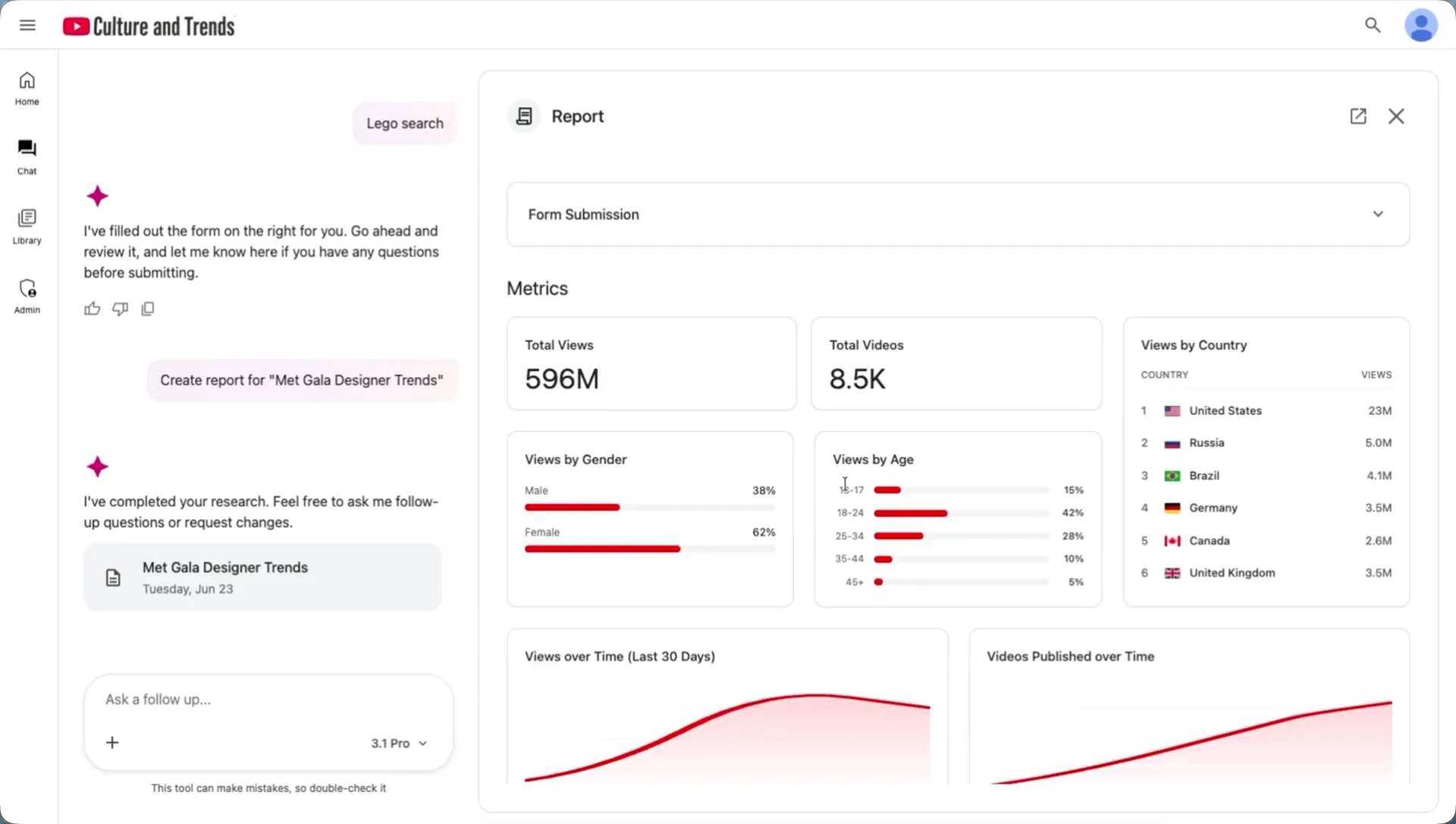Give thumbs down to the response

click(120, 308)
